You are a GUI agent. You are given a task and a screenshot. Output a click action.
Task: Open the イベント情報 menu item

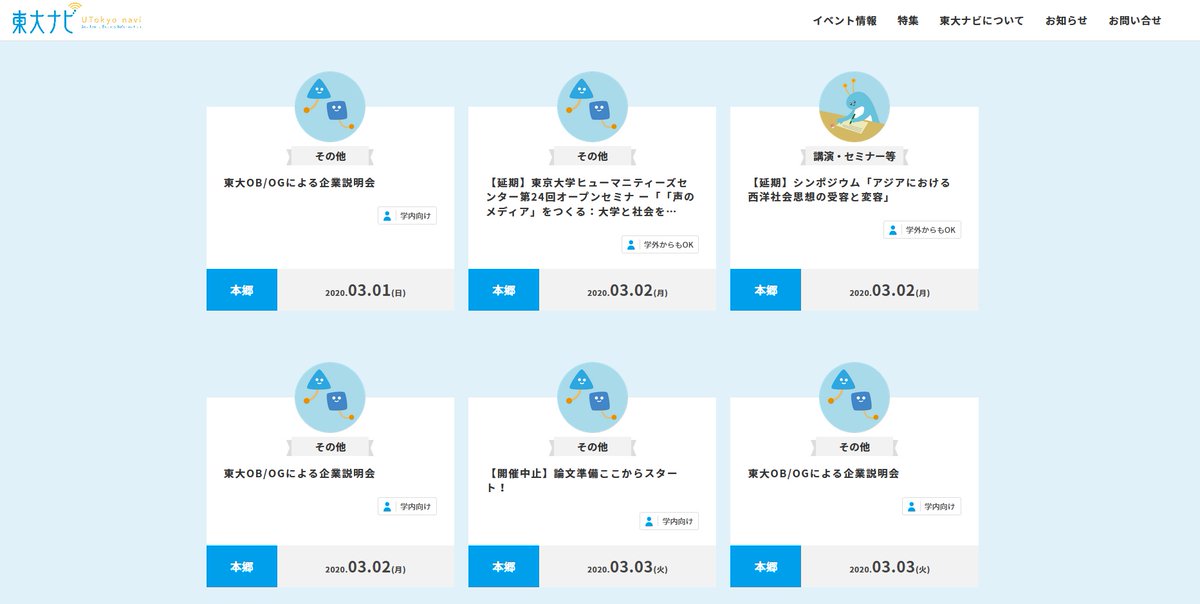[x=844, y=20]
